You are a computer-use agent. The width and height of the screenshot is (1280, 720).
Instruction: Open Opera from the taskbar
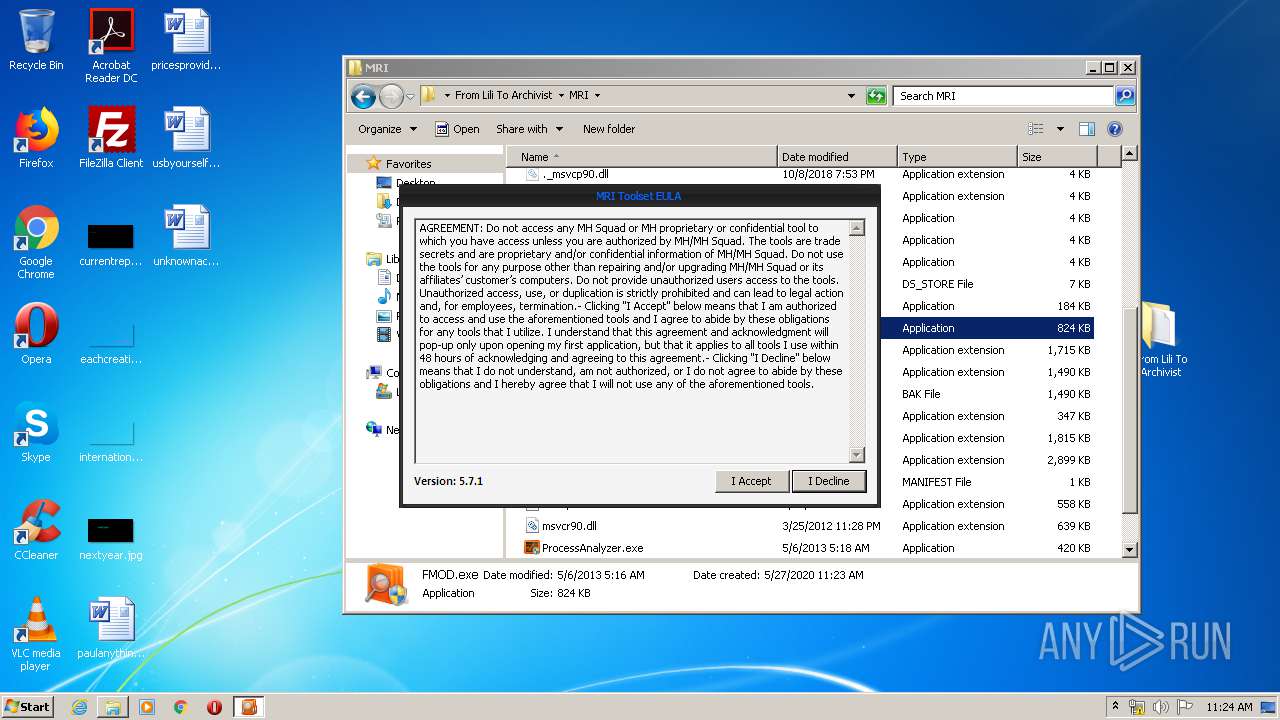click(214, 707)
